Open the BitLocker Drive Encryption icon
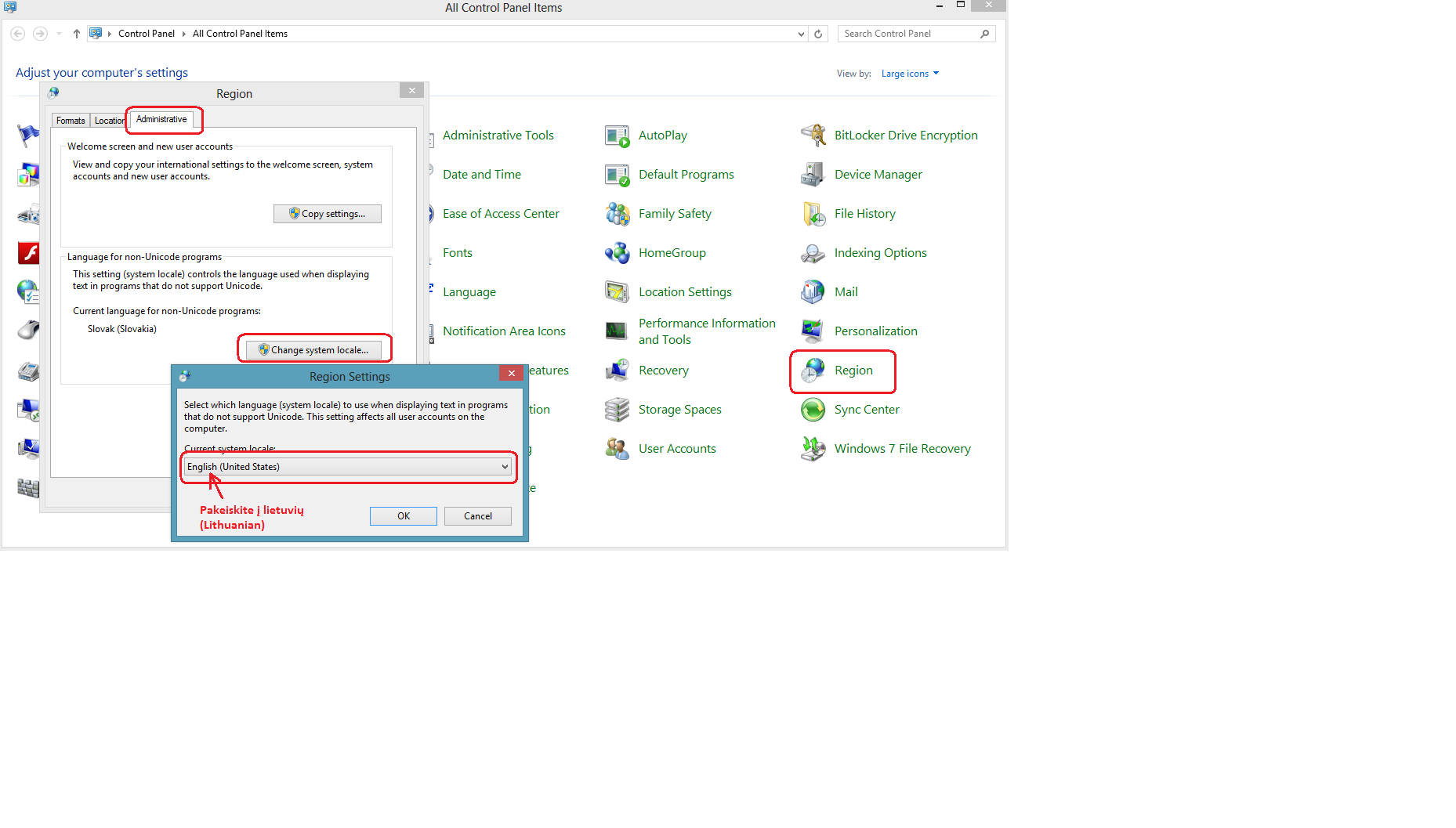The image size is (1456, 828). pos(813,136)
